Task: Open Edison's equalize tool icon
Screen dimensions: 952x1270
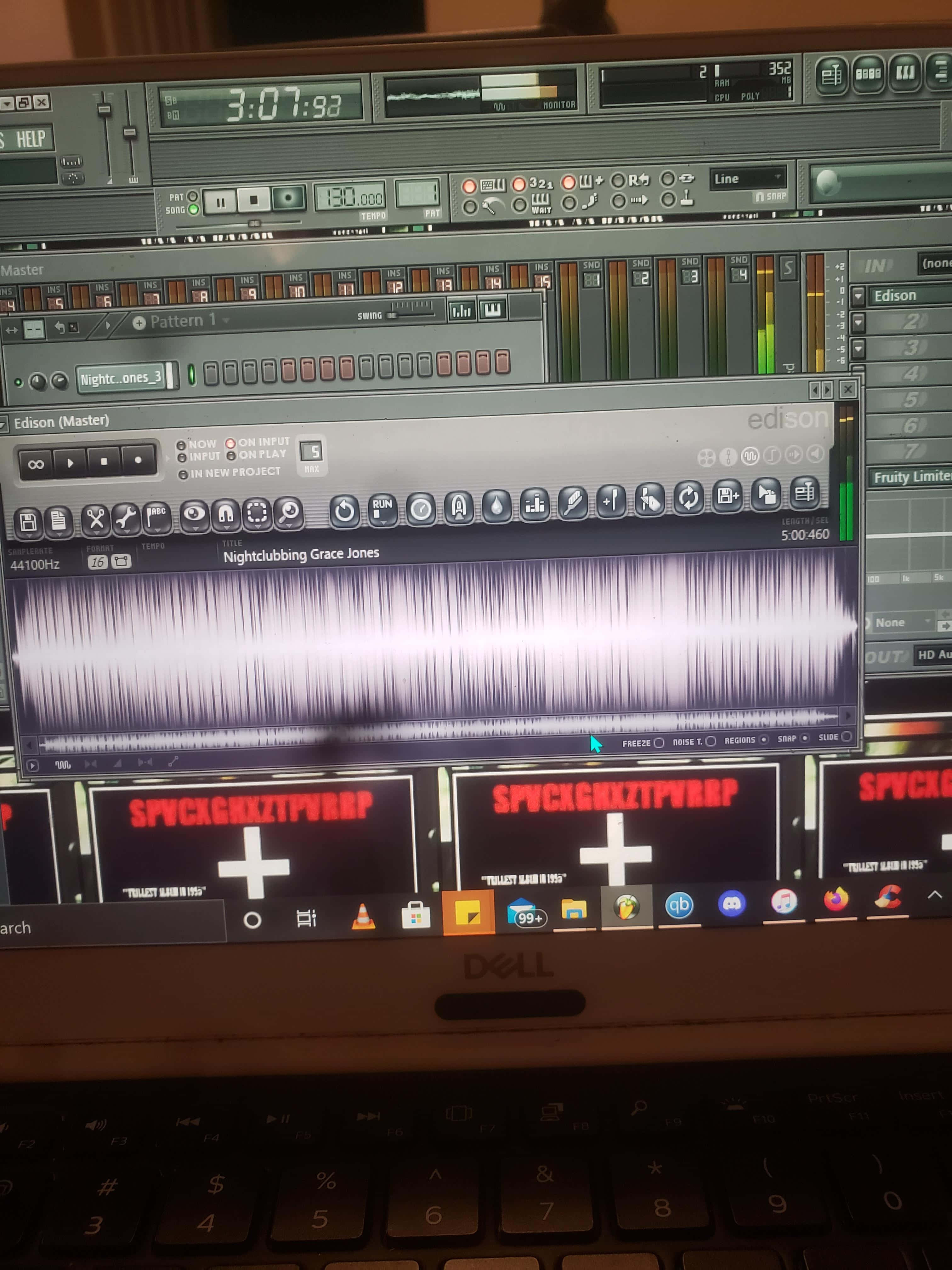Action: pyautogui.click(x=534, y=504)
